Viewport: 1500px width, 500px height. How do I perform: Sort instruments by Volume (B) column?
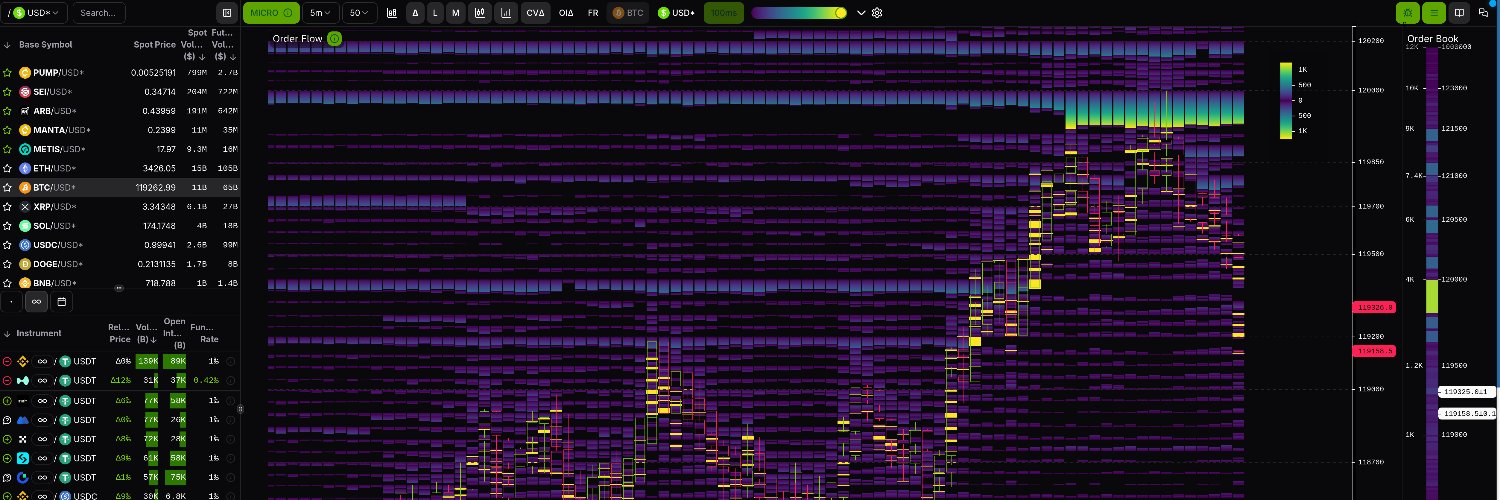pos(147,333)
